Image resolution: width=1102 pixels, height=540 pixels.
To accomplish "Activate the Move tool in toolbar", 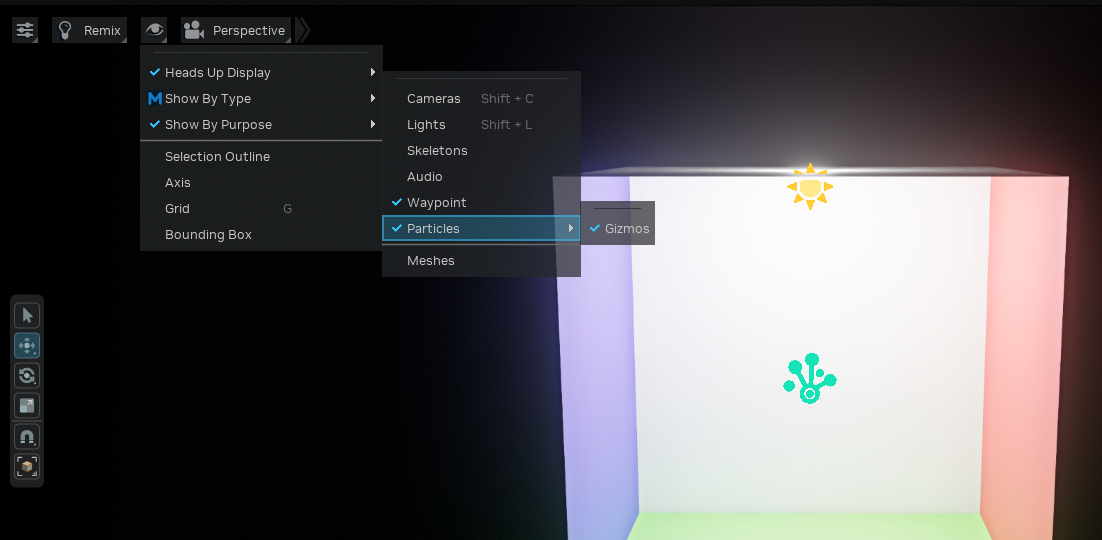I will click(27, 345).
